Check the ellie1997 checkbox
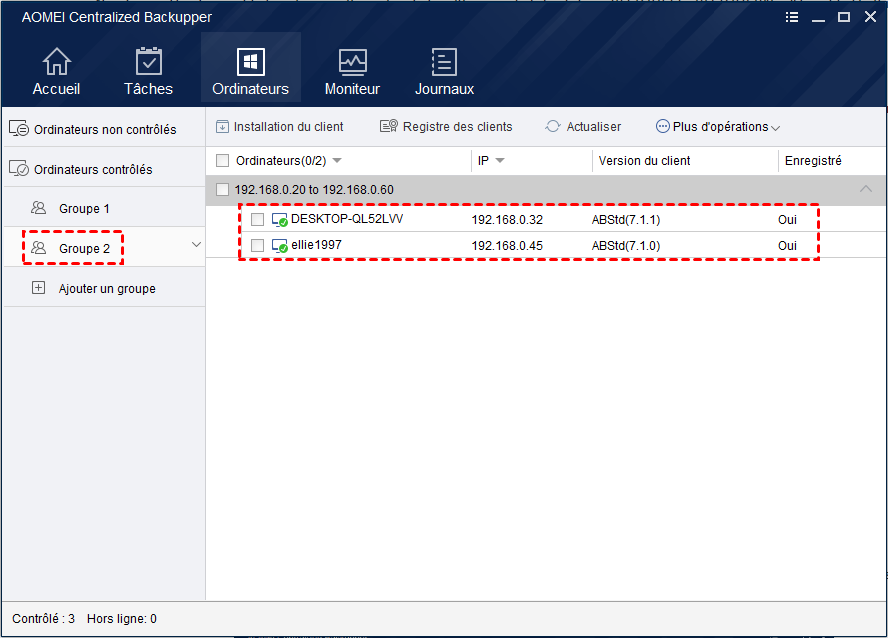The image size is (888, 638). click(x=257, y=246)
